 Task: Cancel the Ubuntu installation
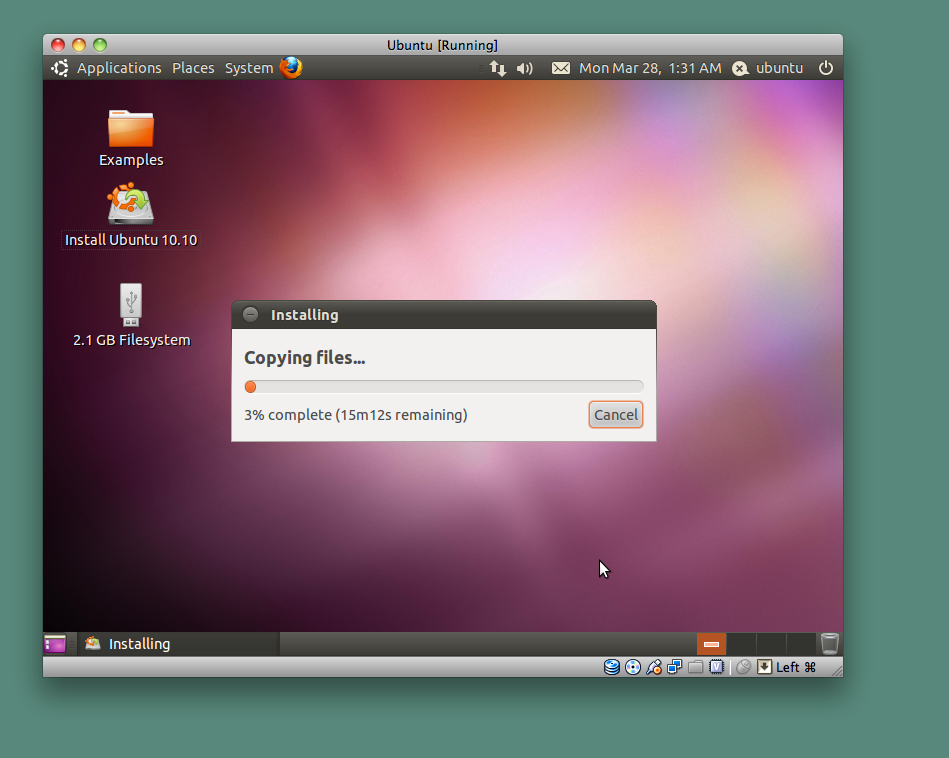(616, 414)
